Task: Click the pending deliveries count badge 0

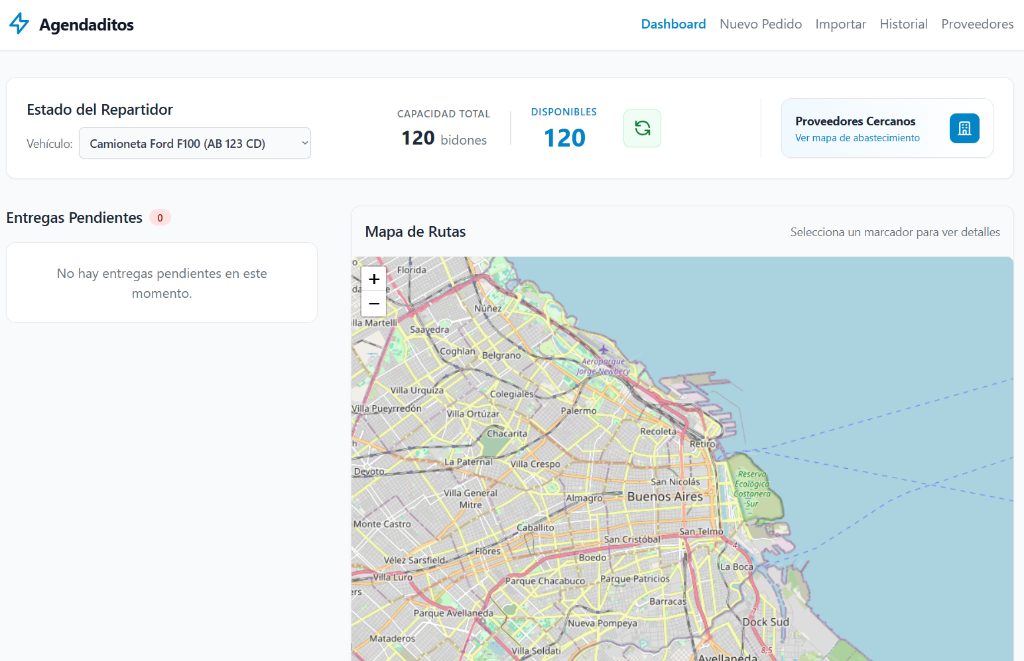Action: [x=160, y=218]
